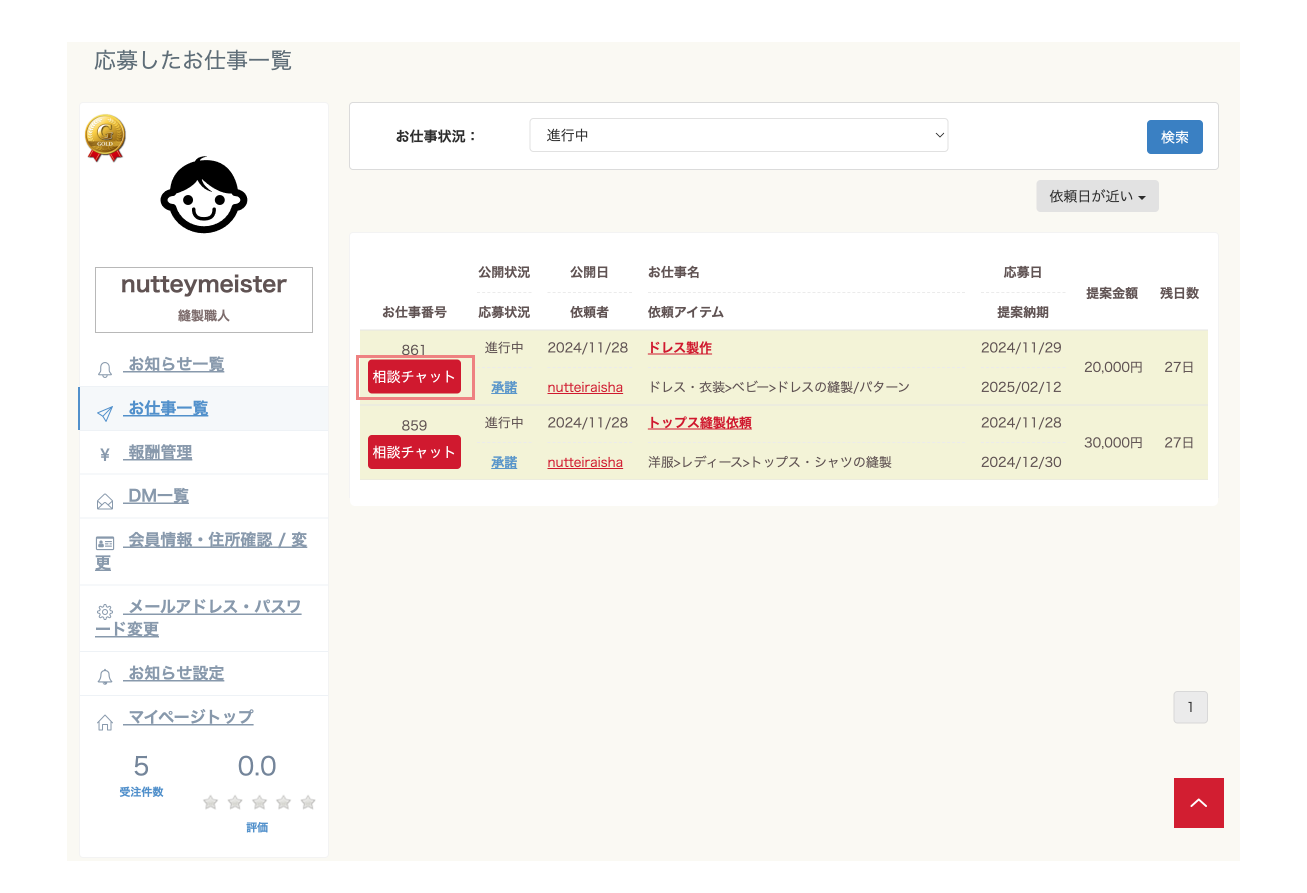The width and height of the screenshot is (1307, 893).
Task: Click the blue 検索 button
Action: click(1175, 137)
